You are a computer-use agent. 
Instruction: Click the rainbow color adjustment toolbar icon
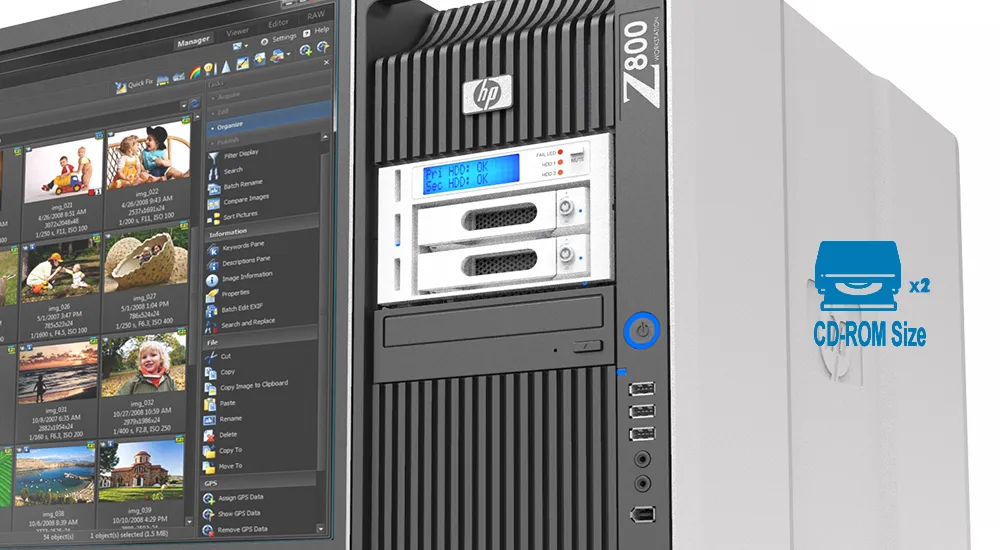(195, 72)
